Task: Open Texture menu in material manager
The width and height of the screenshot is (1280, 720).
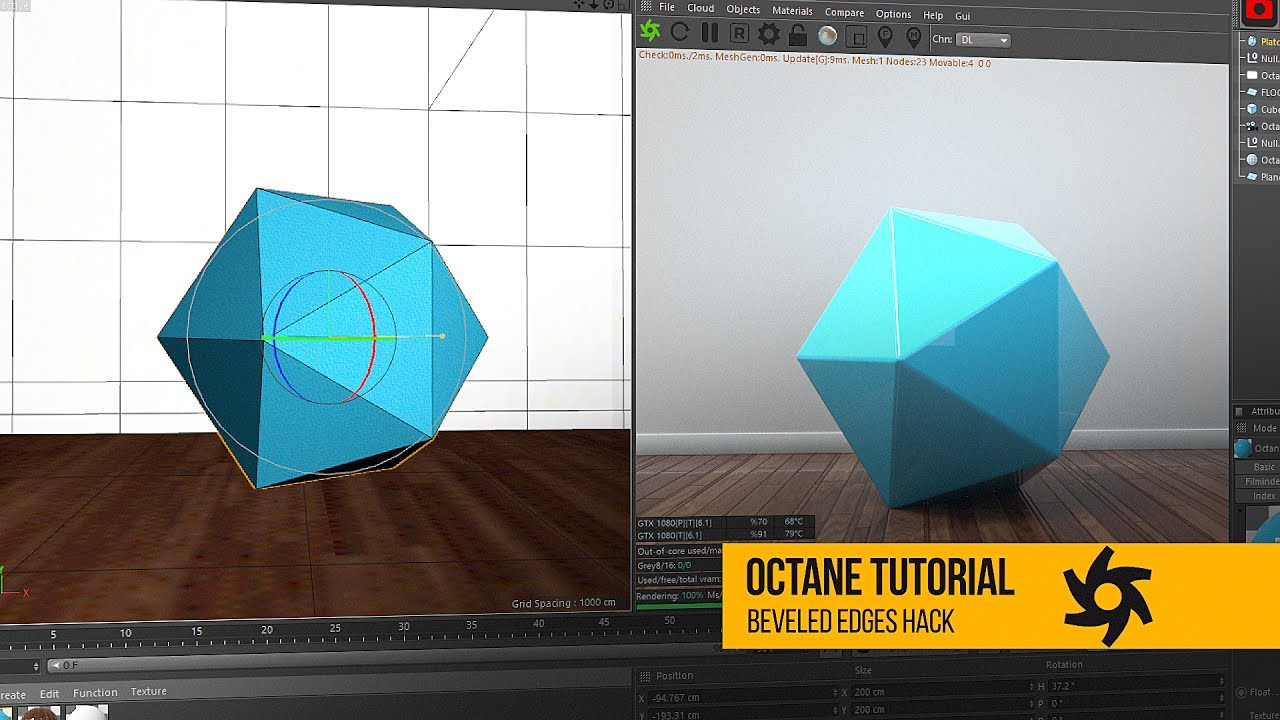Action: pyautogui.click(x=148, y=691)
